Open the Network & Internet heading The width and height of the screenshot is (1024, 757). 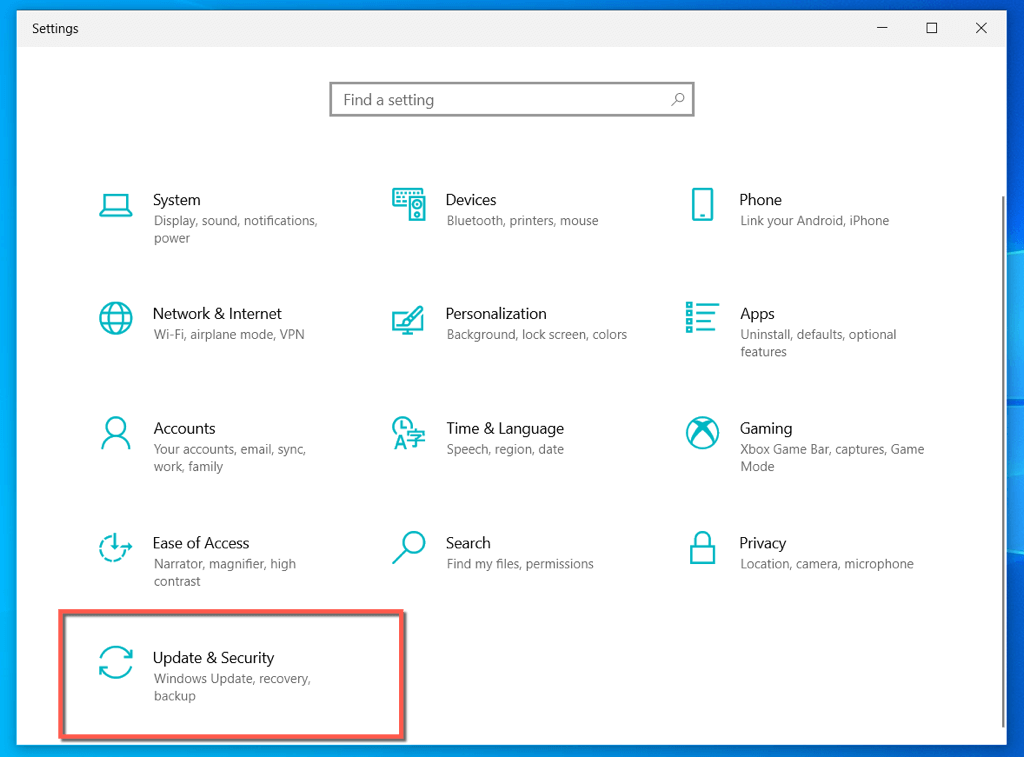pos(217,314)
